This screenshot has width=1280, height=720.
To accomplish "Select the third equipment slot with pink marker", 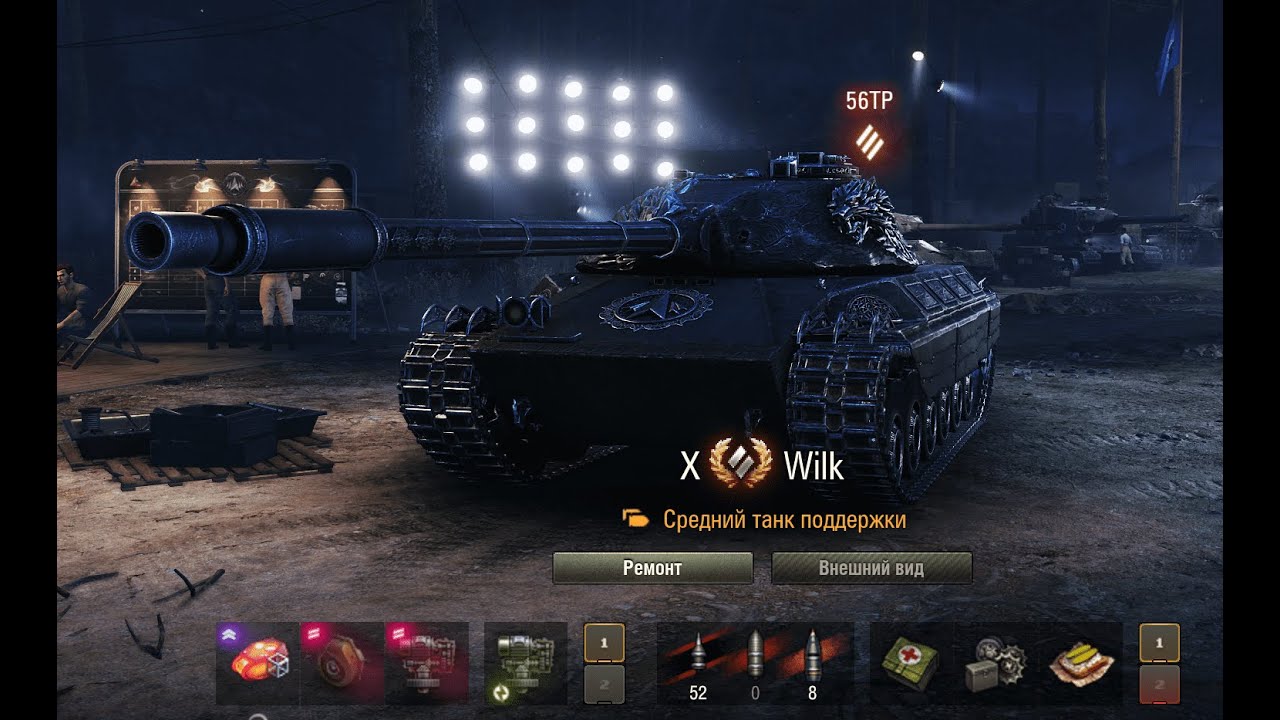I will (x=426, y=663).
